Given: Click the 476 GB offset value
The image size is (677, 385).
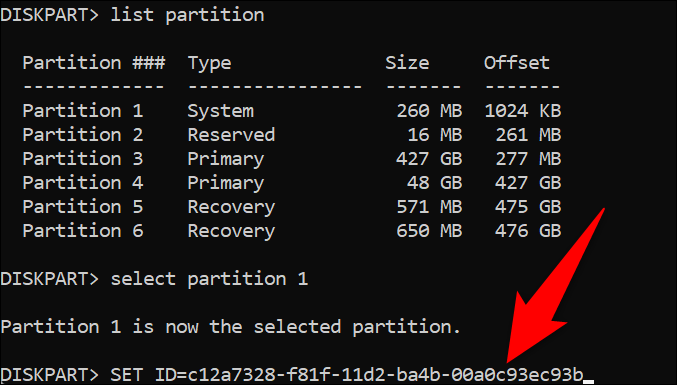Looking at the screenshot, I should 528,231.
